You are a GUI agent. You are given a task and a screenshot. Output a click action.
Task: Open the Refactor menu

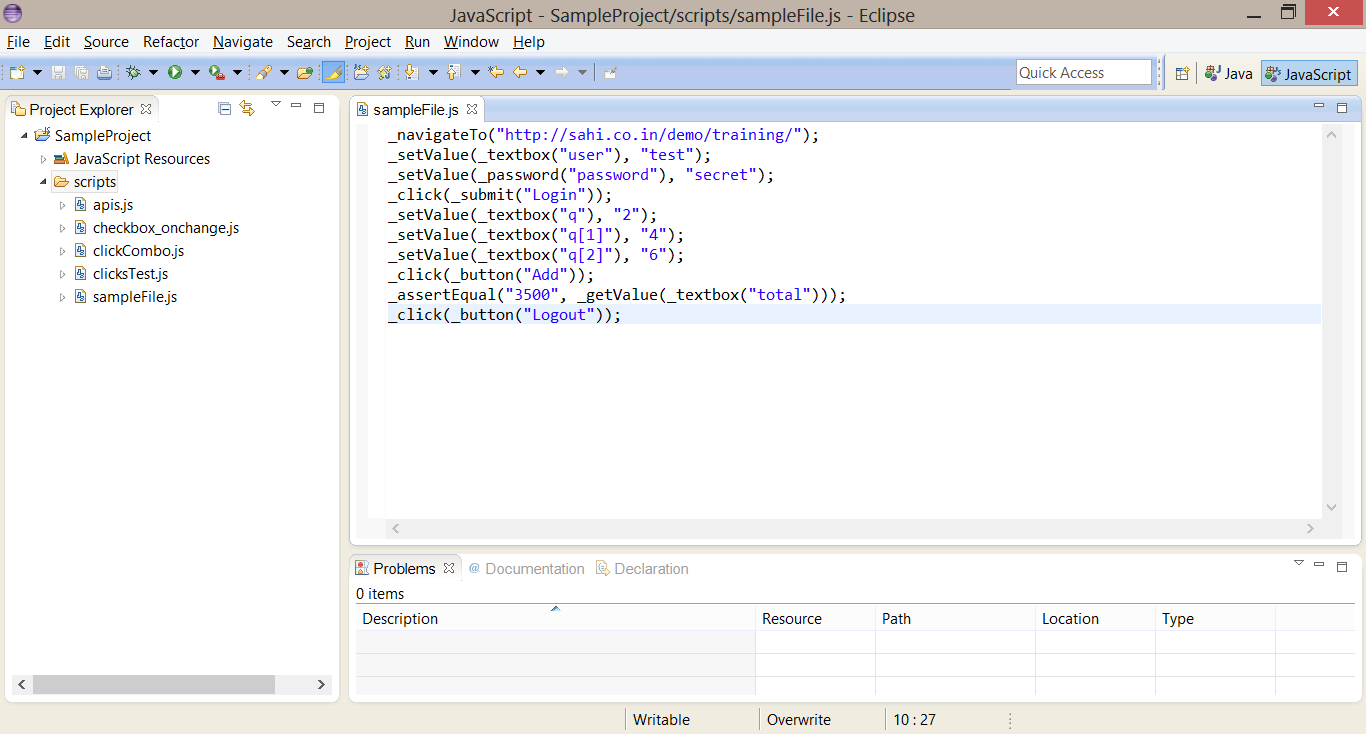tap(171, 42)
